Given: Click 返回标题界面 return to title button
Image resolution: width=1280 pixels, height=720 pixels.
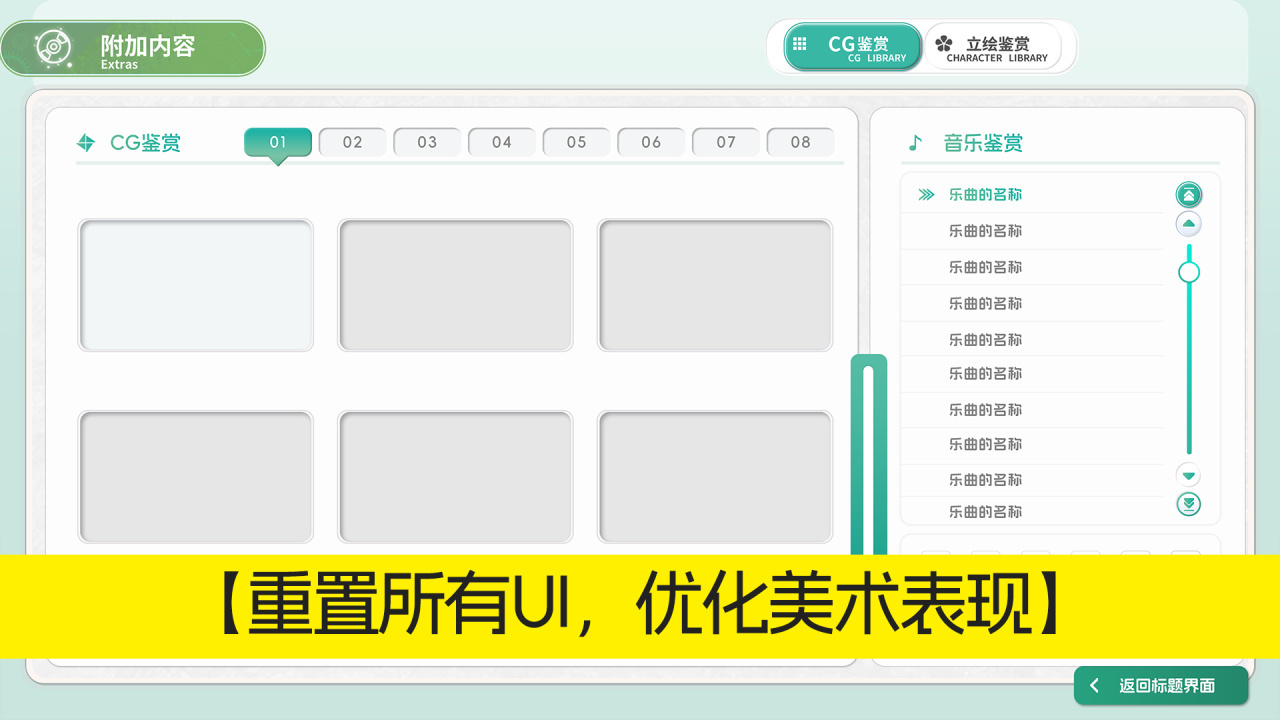Looking at the screenshot, I should pyautogui.click(x=1161, y=685).
